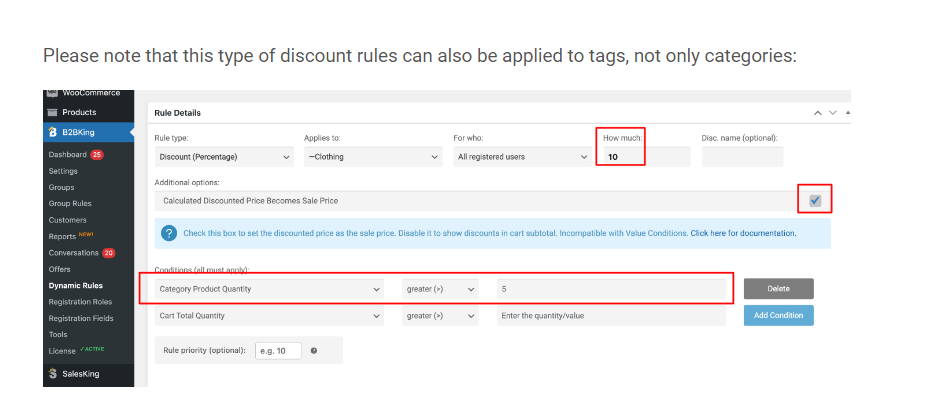
Task: Click the B2BKing logo icon
Action: (52, 132)
